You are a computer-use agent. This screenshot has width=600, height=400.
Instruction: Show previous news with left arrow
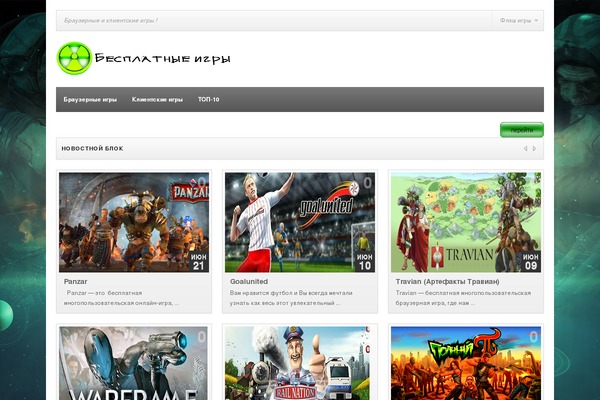pyautogui.click(x=525, y=149)
